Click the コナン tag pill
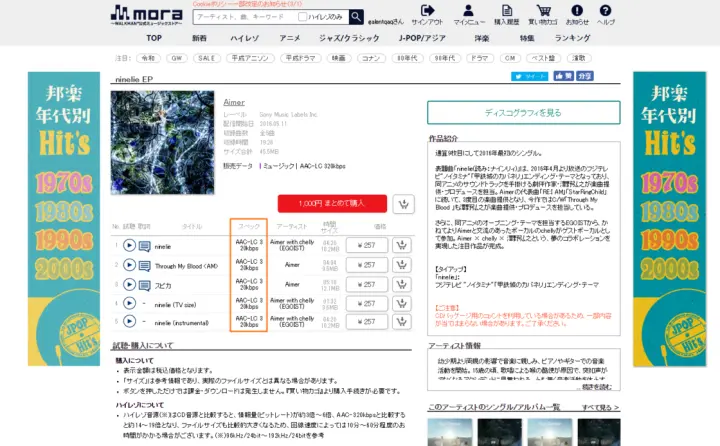Image resolution: width=720 pixels, height=446 pixels. (x=371, y=58)
